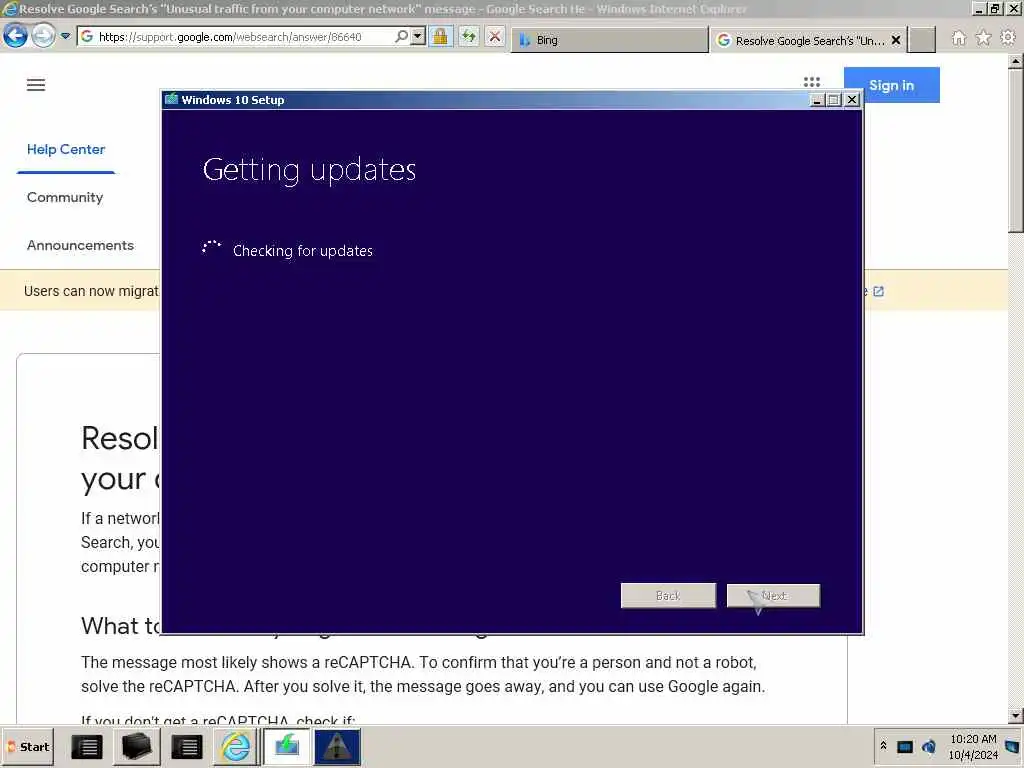Click the page scrollbar down arrow
The image size is (1024, 768).
coord(1016,716)
